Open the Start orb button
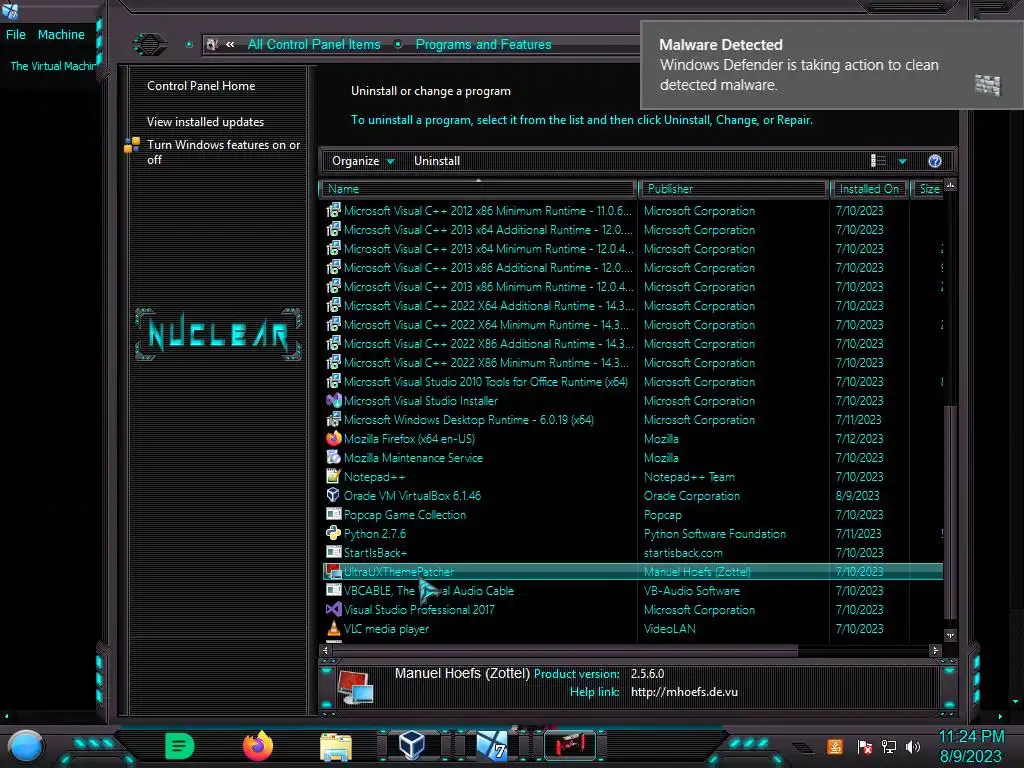Viewport: 1024px width, 768px height. click(x=26, y=746)
